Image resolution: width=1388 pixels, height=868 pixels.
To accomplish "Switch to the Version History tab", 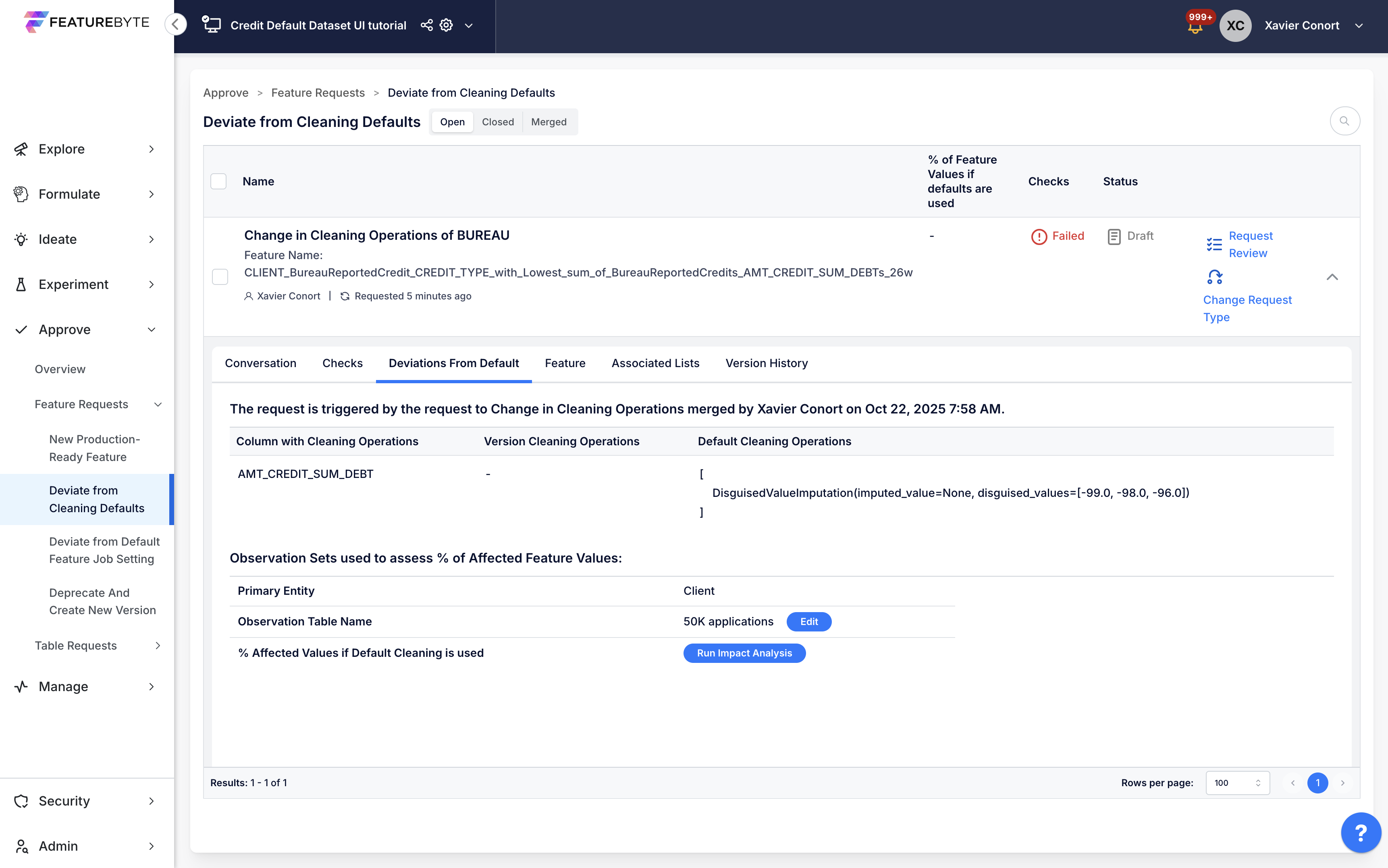I will click(766, 363).
